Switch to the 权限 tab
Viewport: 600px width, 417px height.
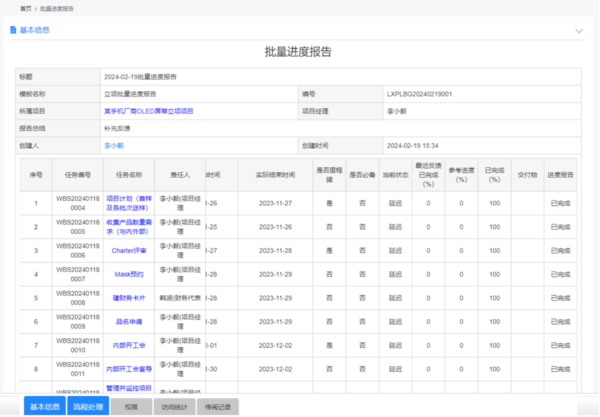pos(131,407)
